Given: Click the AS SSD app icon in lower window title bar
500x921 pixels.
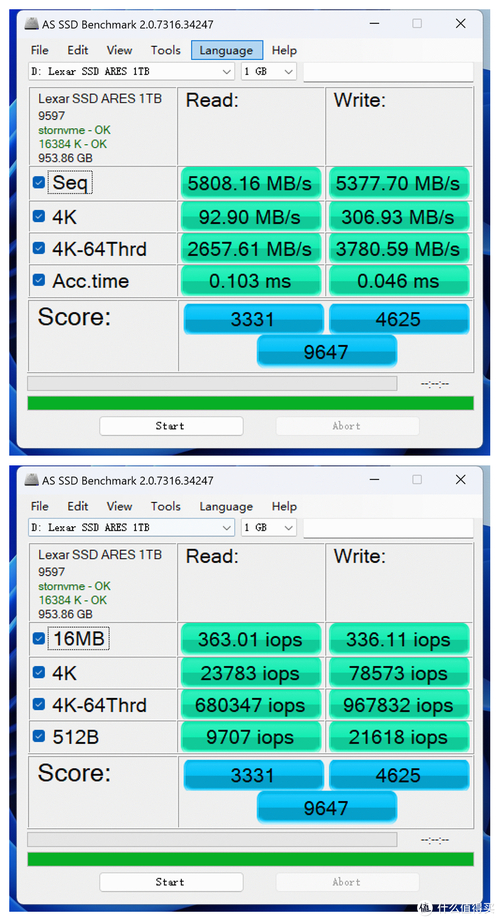Looking at the screenshot, I should pyautogui.click(x=31, y=480).
